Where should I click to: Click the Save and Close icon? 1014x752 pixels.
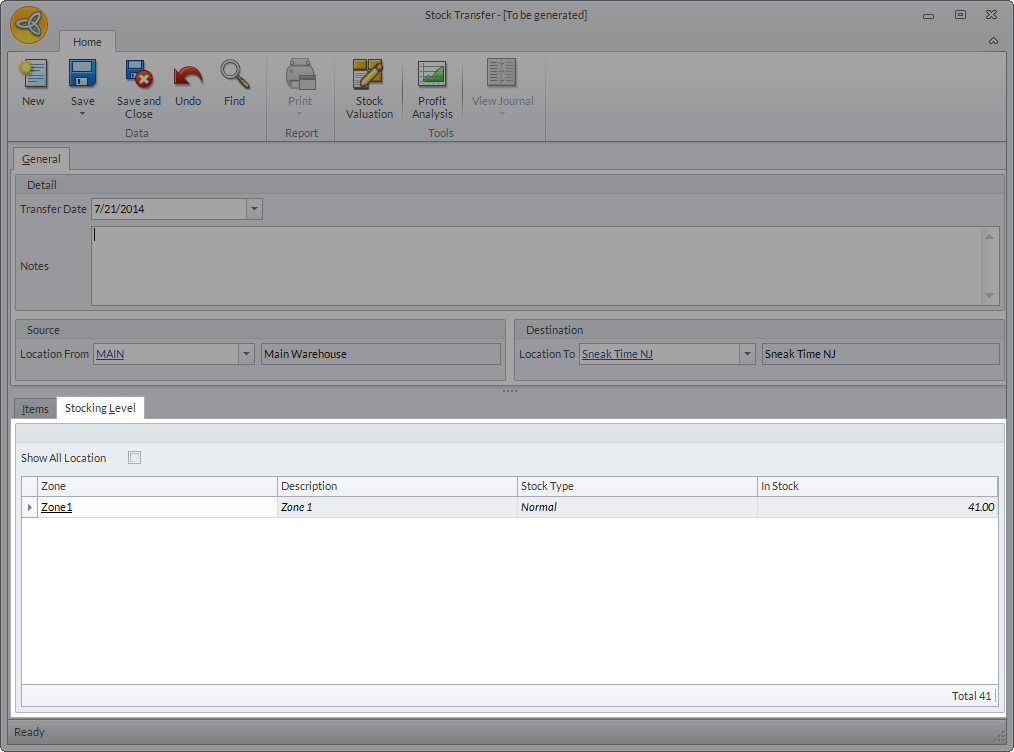click(138, 75)
